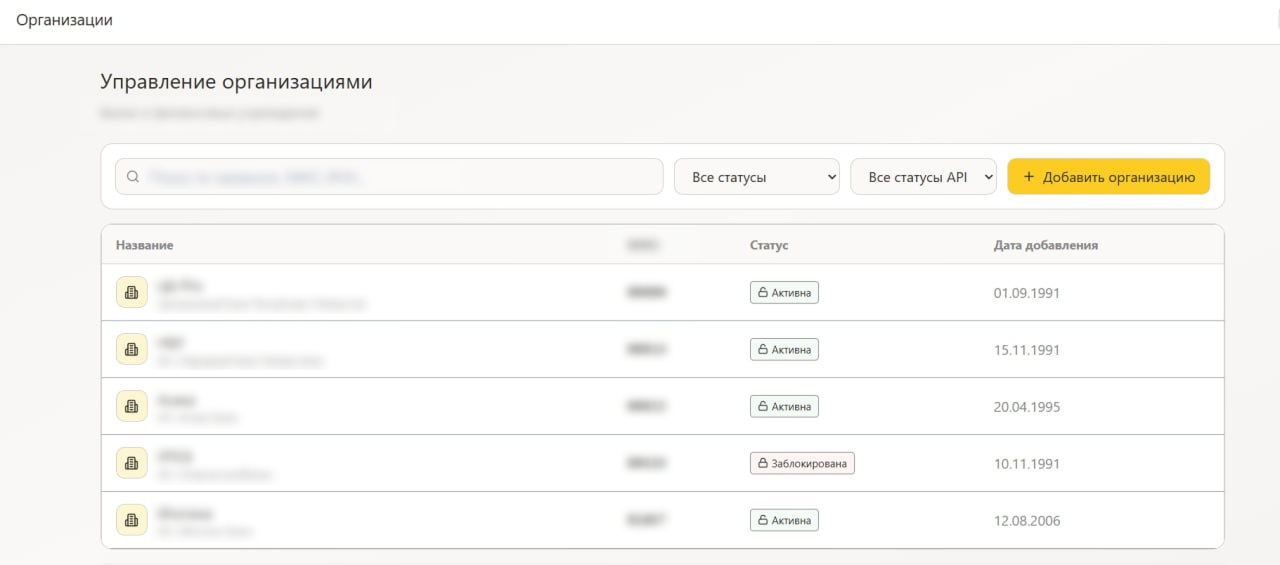Viewport: 1280px width, 565px height.
Task: Click Активна badge in the 12.08.2006 row
Action: click(x=784, y=520)
